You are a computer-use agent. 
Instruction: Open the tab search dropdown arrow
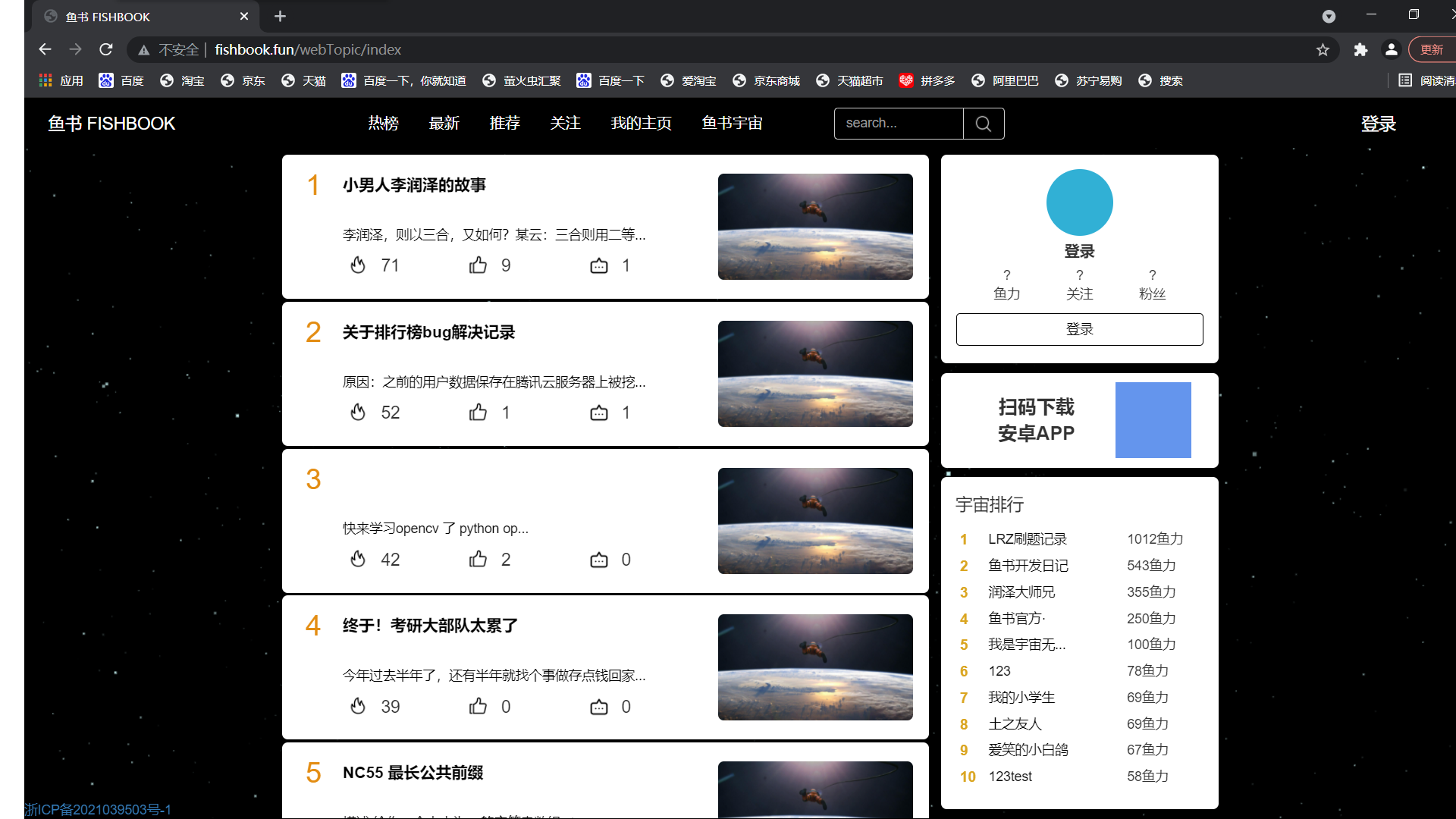[x=1329, y=16]
